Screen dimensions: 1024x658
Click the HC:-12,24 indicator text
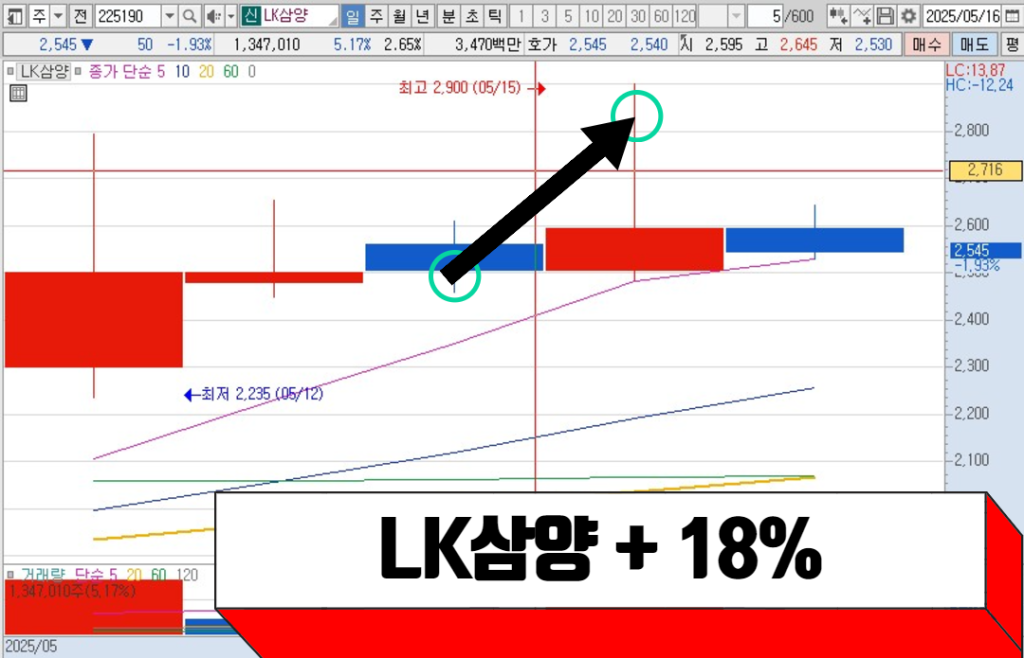[x=982, y=85]
